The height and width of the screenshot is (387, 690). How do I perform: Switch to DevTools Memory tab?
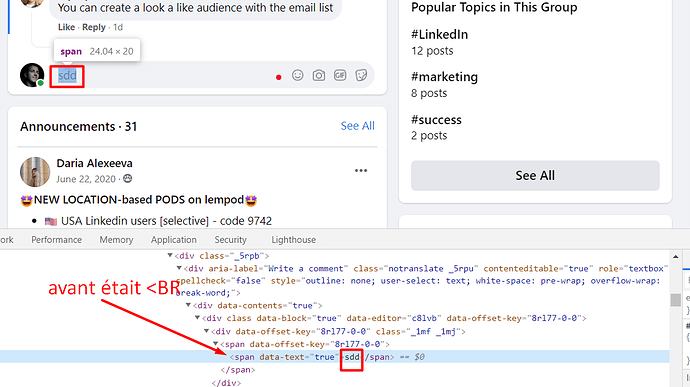click(x=116, y=240)
